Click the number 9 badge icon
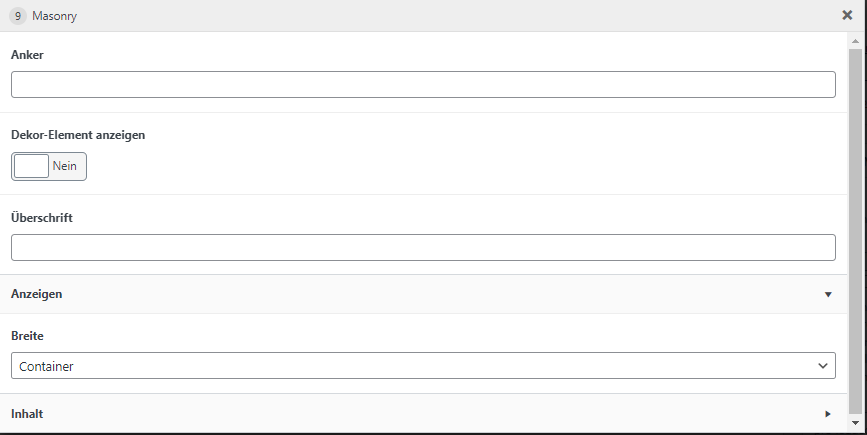 click(x=18, y=16)
